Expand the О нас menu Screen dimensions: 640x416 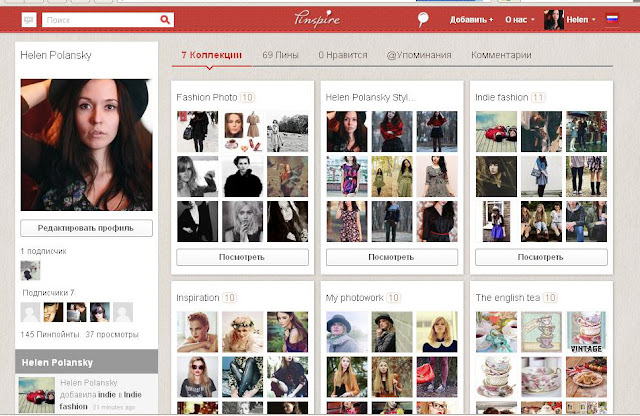(x=520, y=20)
